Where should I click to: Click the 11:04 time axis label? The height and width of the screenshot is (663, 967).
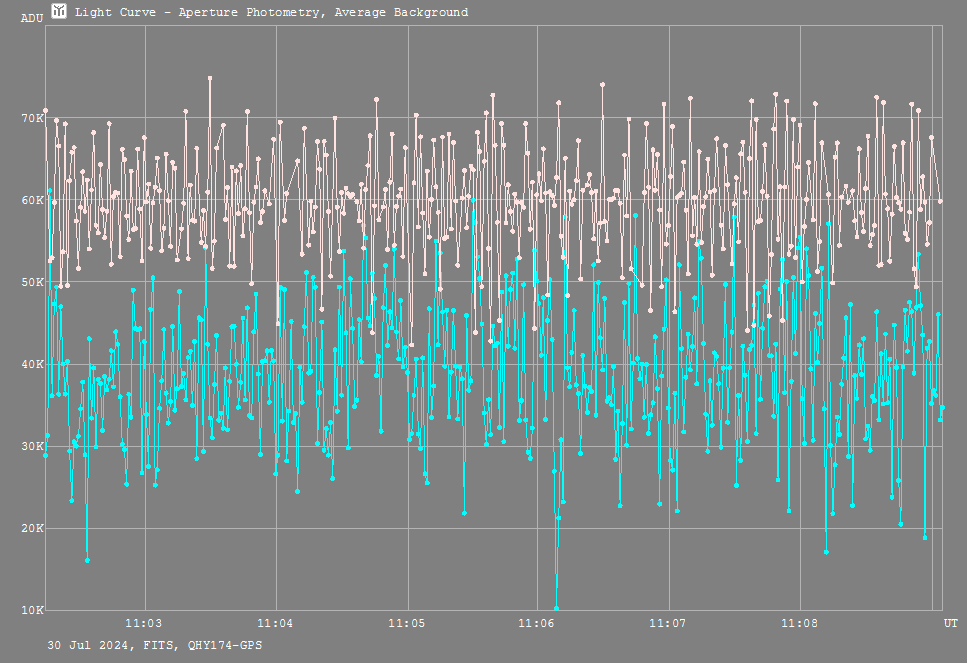coord(275,623)
